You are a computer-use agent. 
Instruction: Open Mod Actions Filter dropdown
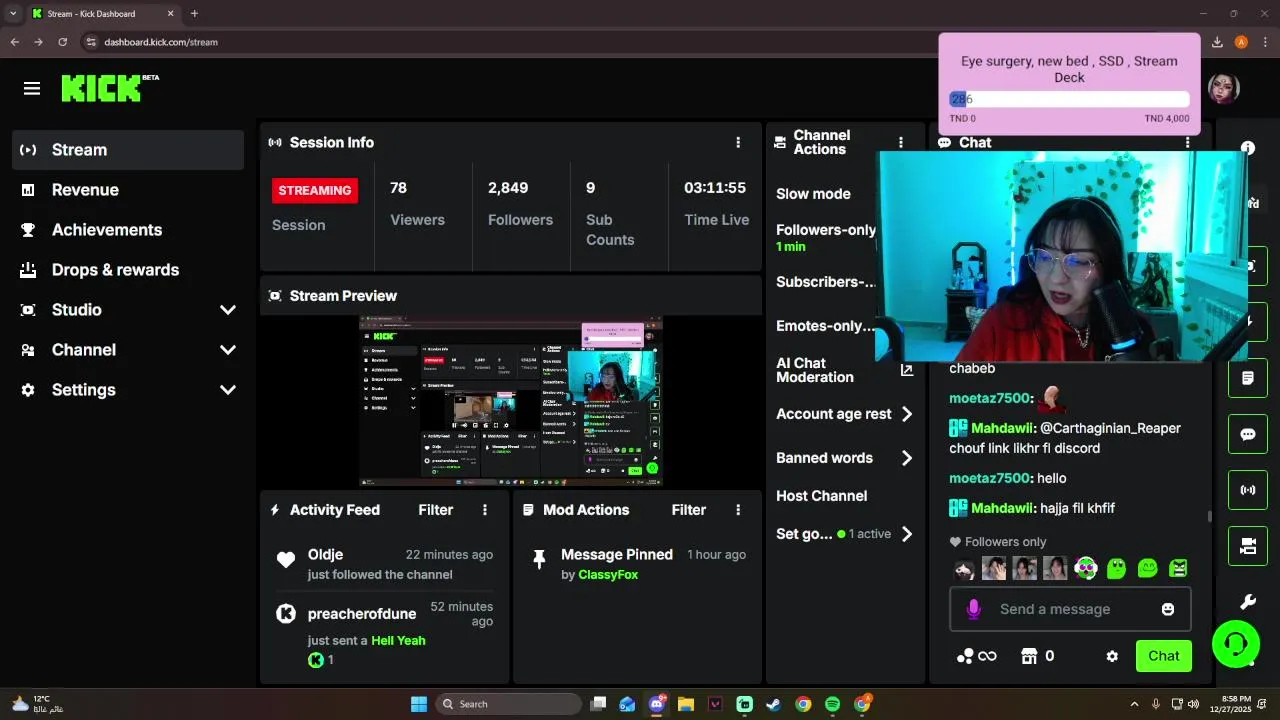689,510
